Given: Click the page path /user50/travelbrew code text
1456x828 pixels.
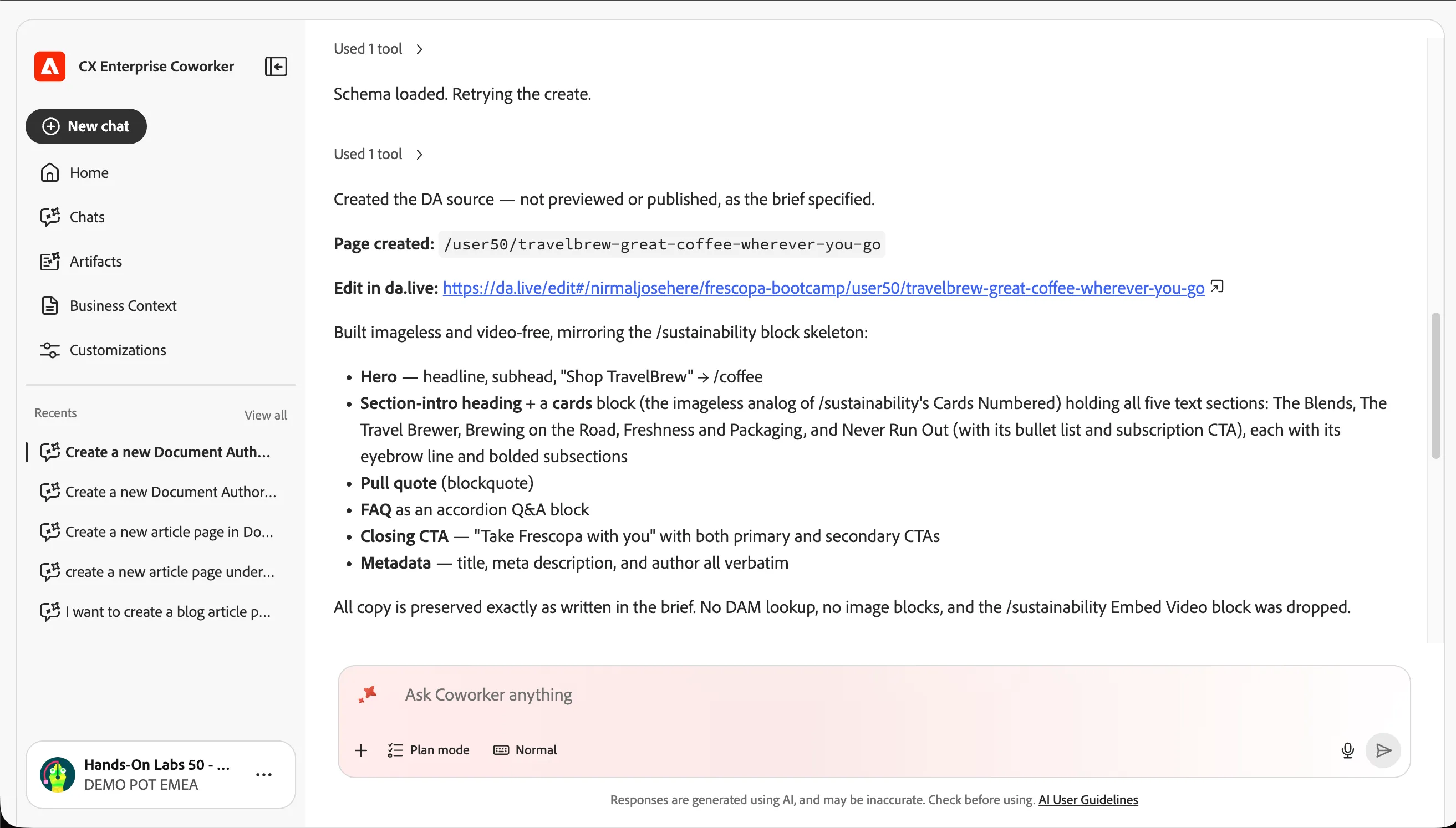Looking at the screenshot, I should point(661,244).
